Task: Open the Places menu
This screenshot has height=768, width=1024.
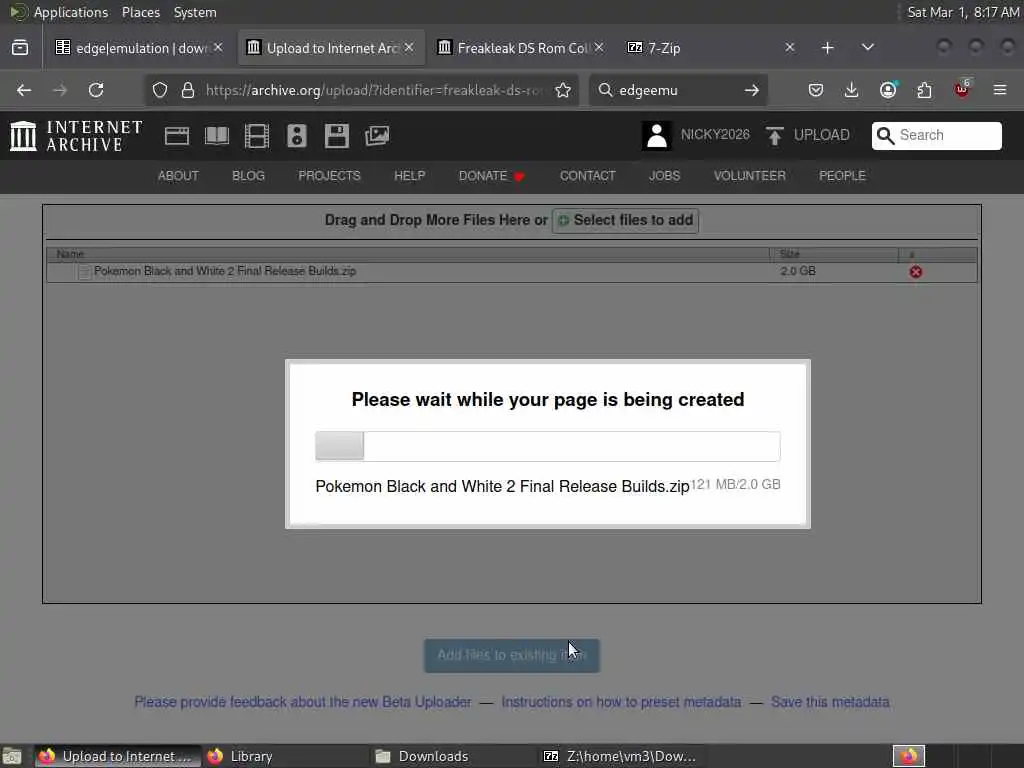Action: point(141,12)
